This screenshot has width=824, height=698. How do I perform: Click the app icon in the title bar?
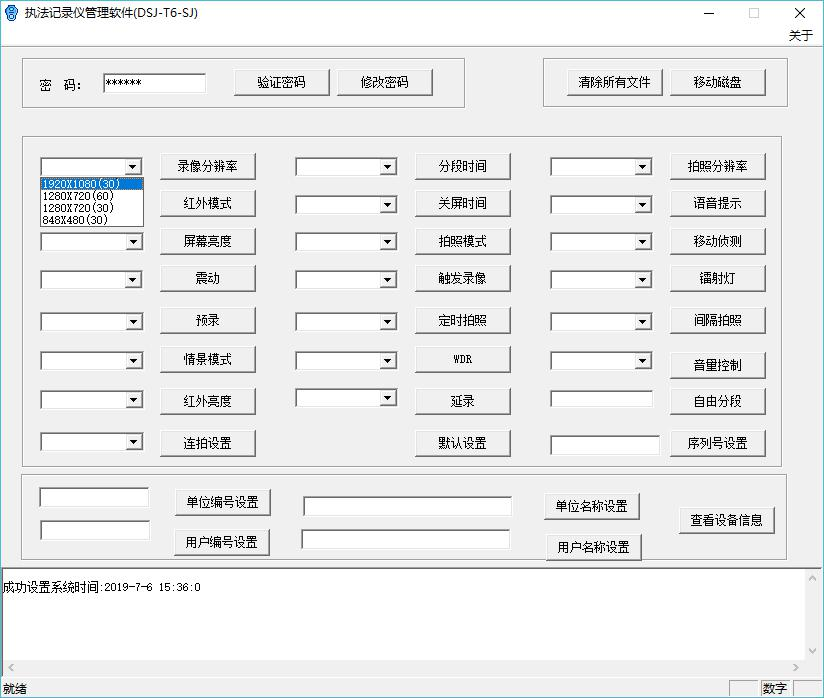point(12,13)
